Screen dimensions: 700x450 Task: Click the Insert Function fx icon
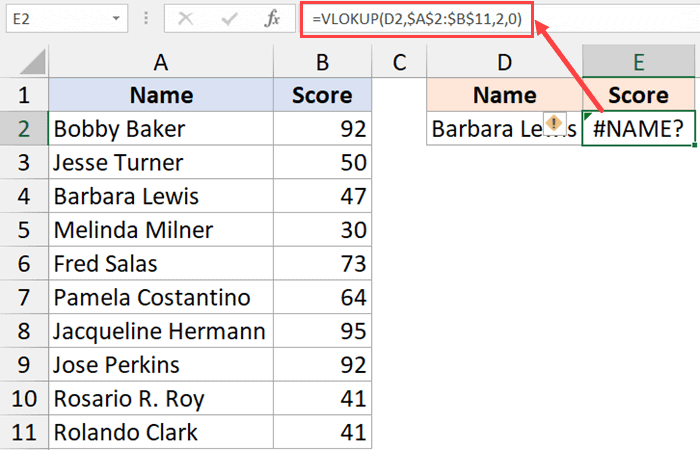271,19
